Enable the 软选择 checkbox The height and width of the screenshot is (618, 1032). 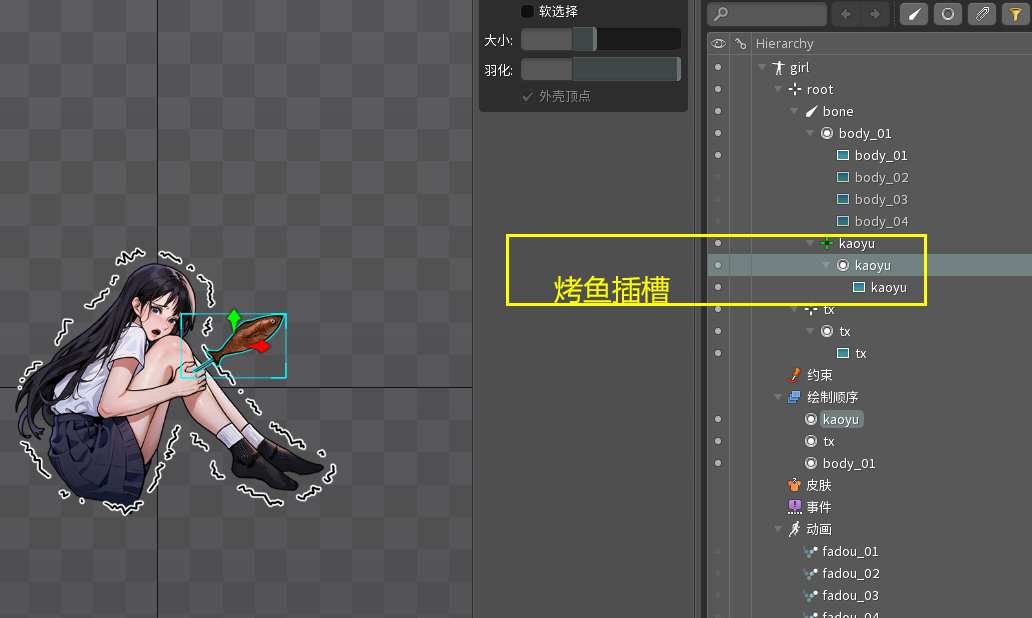coord(527,12)
